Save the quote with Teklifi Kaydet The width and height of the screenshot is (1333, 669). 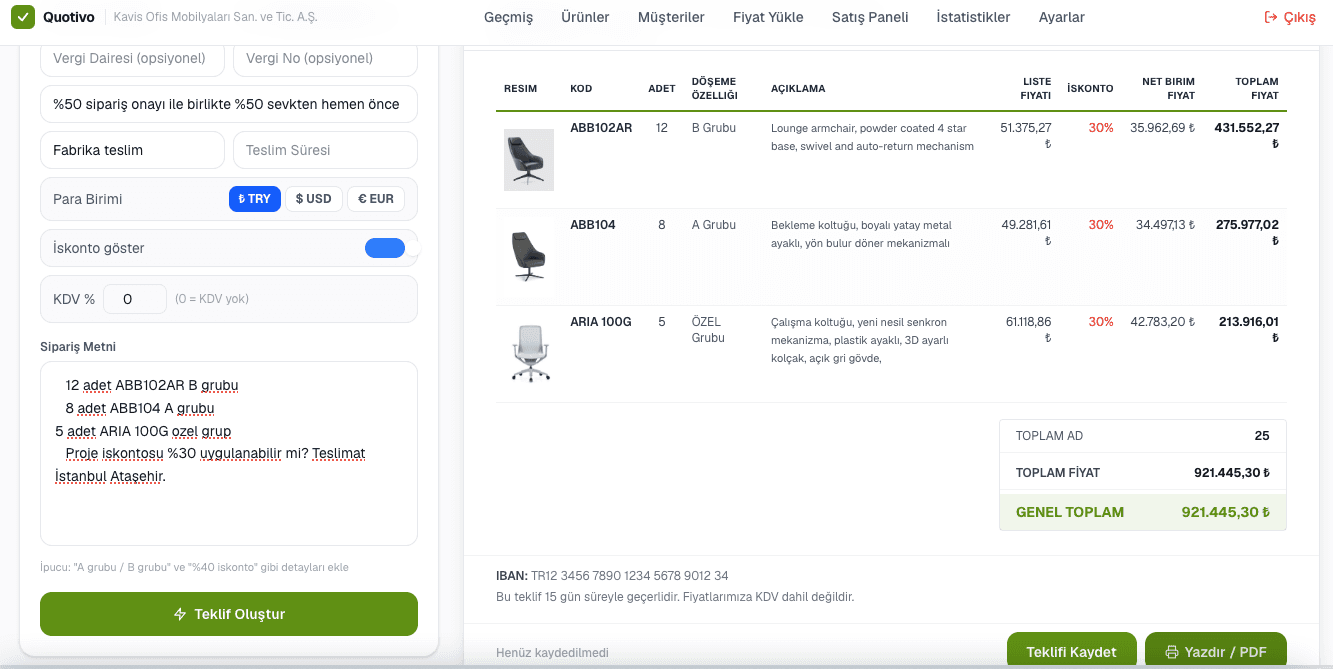point(1071,651)
